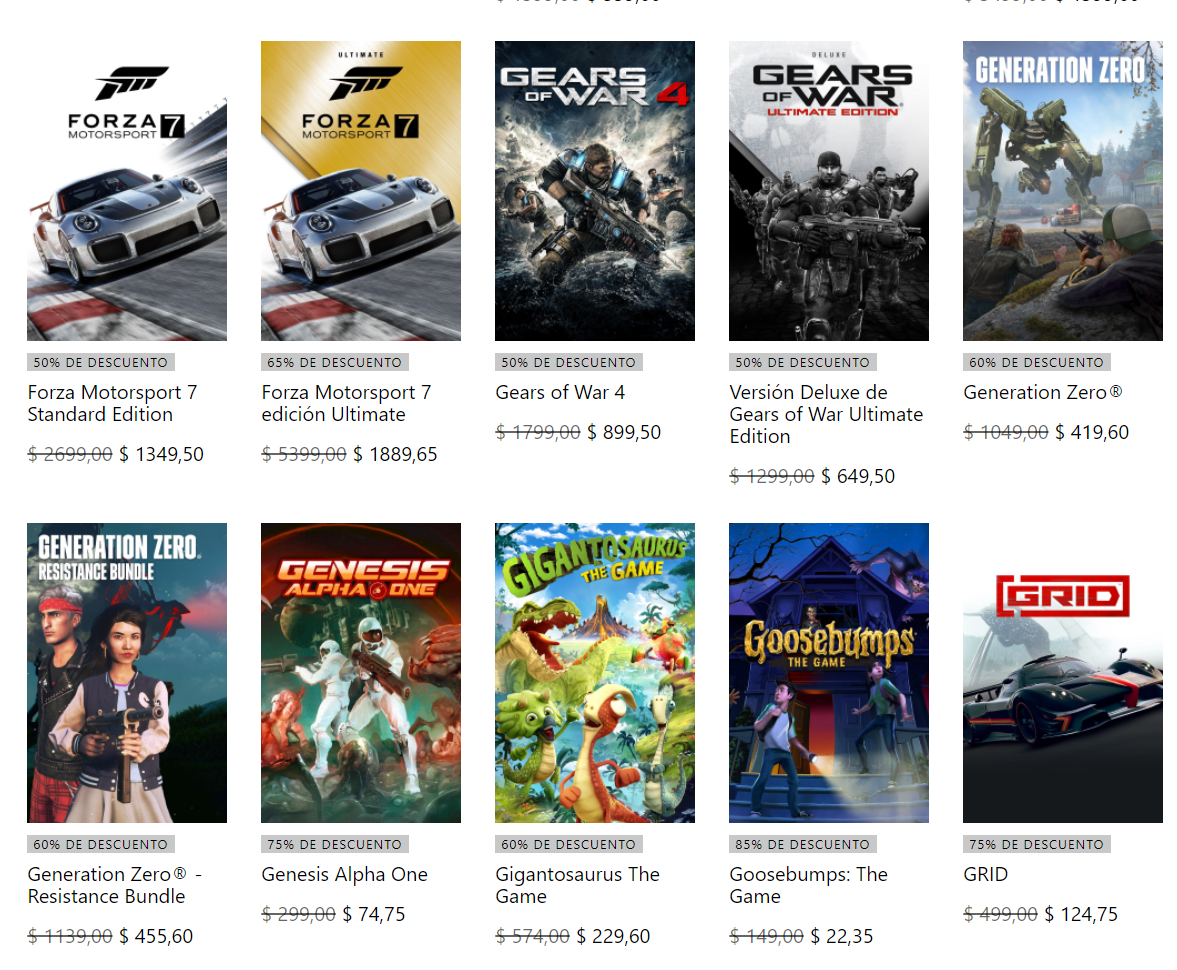Viewport: 1177px width, 970px height.
Task: Select the 'Generation Zero®' title link
Action: pos(1043,392)
